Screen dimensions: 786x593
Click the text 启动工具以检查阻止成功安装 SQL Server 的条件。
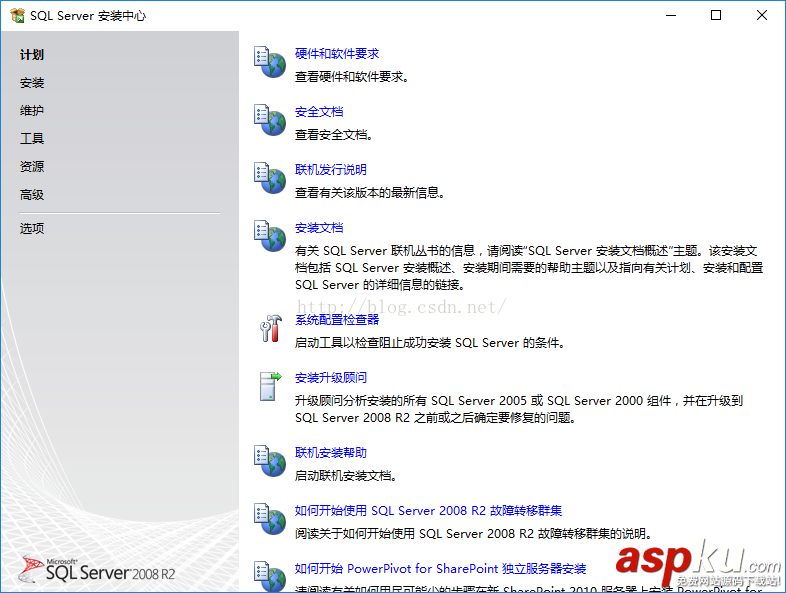[x=430, y=343]
